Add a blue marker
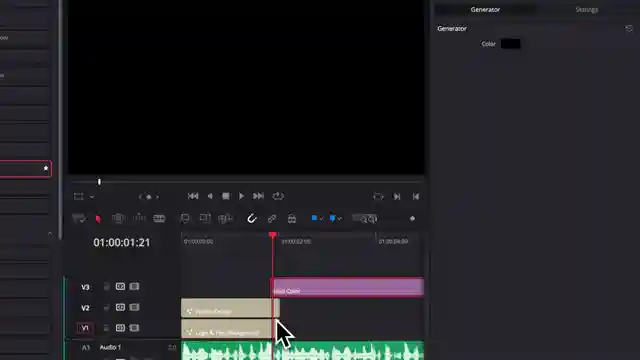This screenshot has width=640, height=360. click(332, 219)
